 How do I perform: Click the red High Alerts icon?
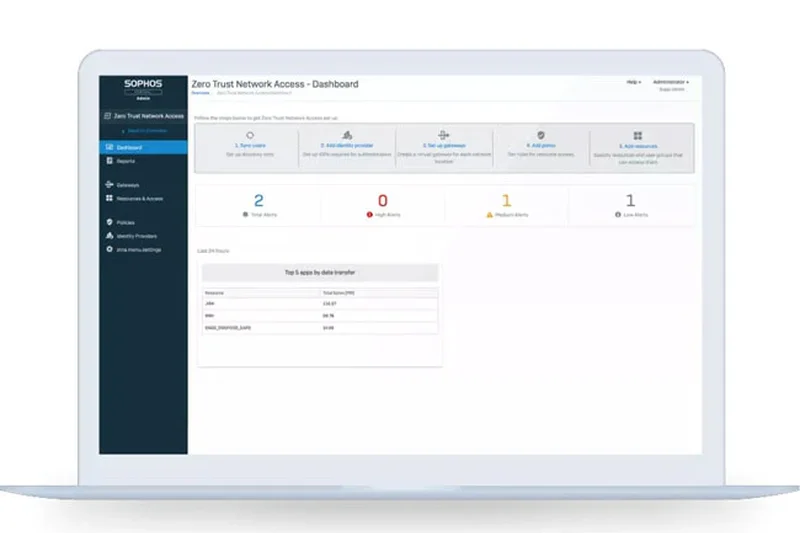[369, 215]
